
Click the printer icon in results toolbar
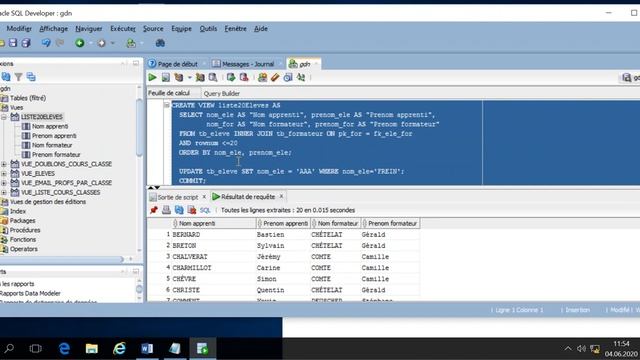(x=166, y=210)
